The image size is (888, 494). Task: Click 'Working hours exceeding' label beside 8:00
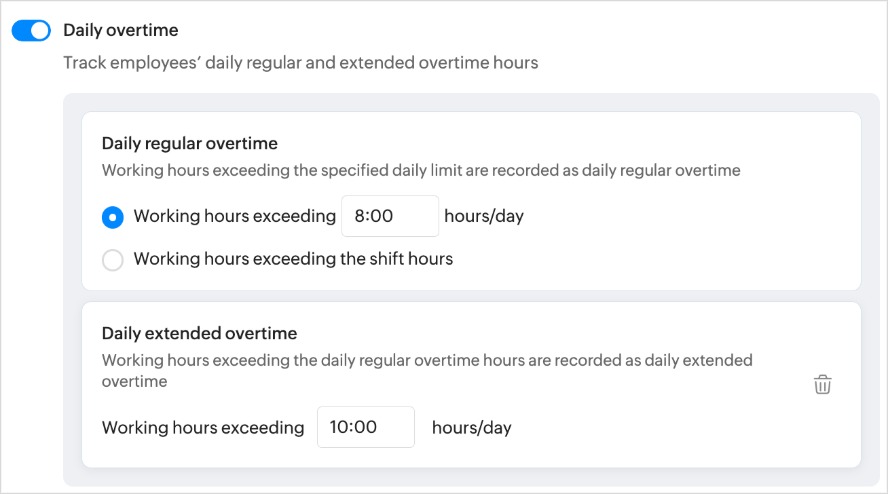pyautogui.click(x=234, y=216)
